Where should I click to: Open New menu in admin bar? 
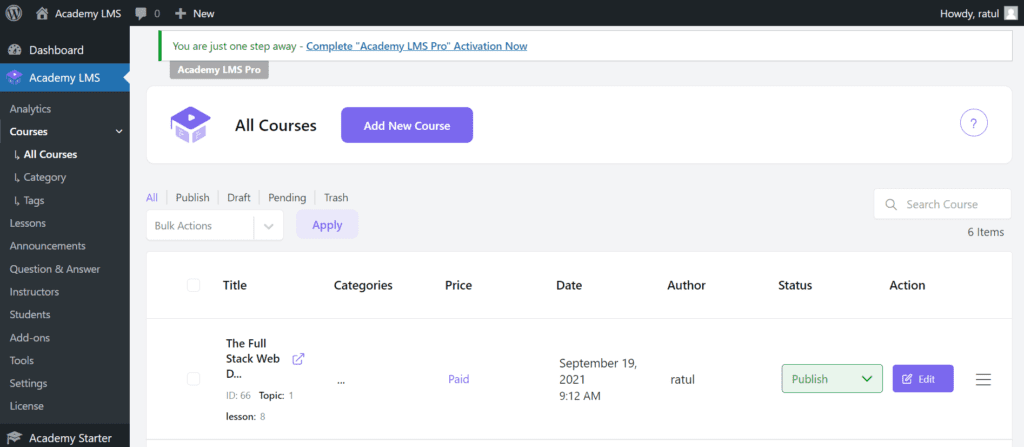pos(195,13)
